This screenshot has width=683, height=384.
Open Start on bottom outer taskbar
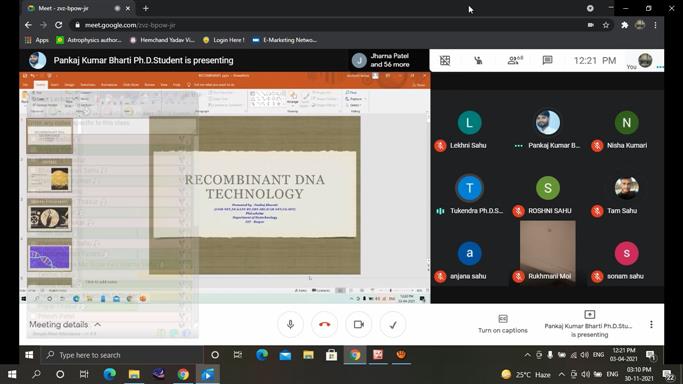12,374
